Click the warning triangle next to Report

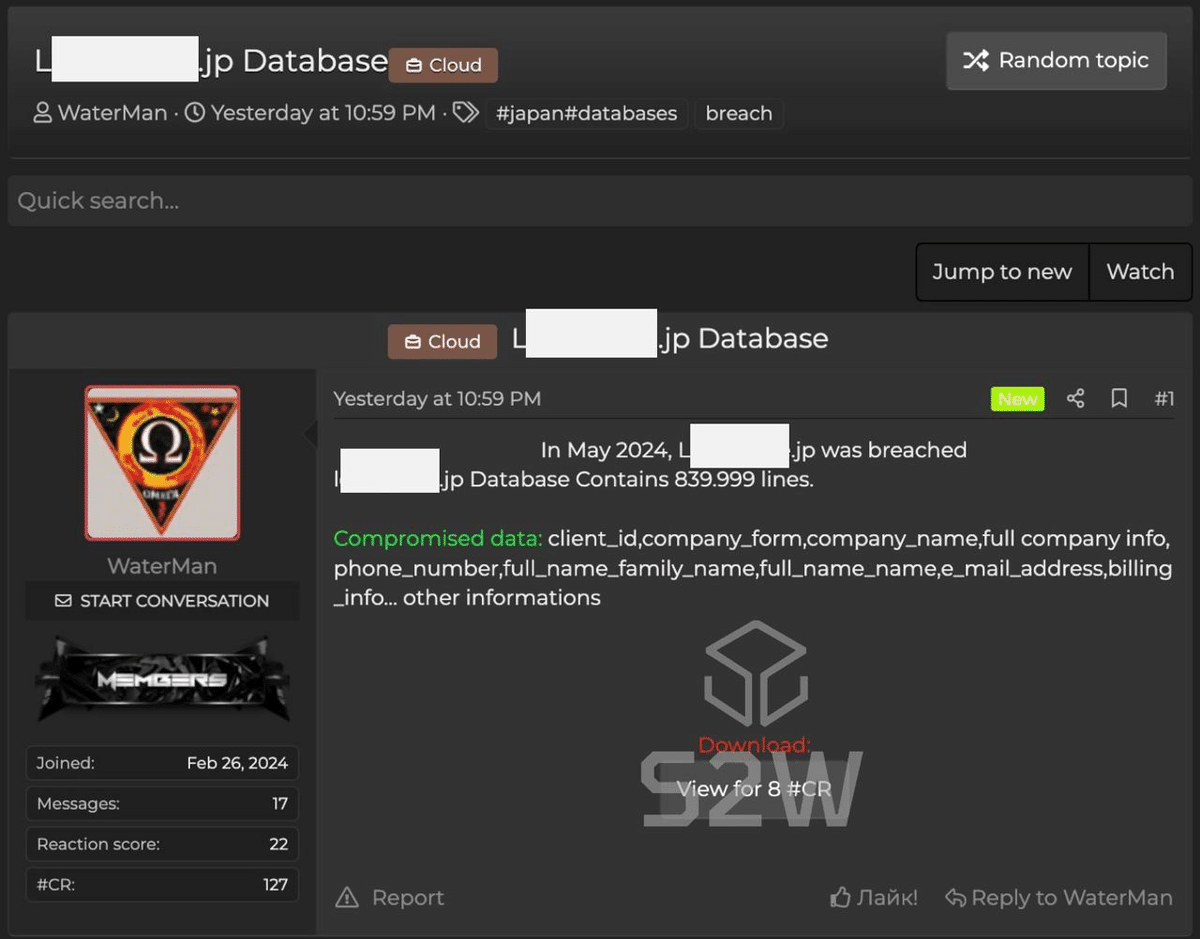coord(347,897)
